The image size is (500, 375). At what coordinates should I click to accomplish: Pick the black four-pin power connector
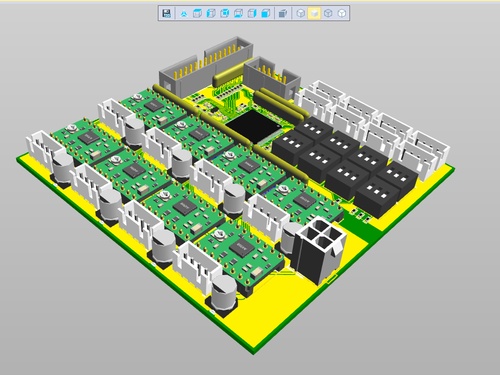(319, 249)
